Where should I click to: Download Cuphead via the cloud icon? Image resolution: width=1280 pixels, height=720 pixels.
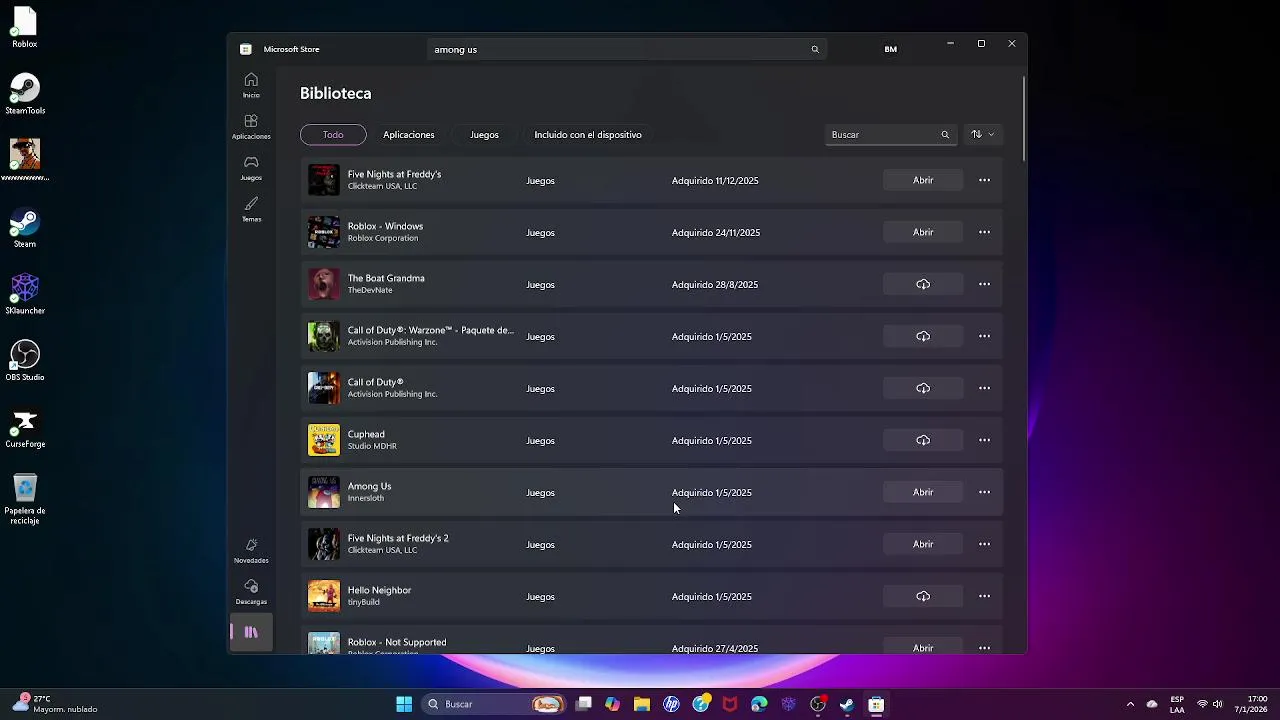click(923, 440)
